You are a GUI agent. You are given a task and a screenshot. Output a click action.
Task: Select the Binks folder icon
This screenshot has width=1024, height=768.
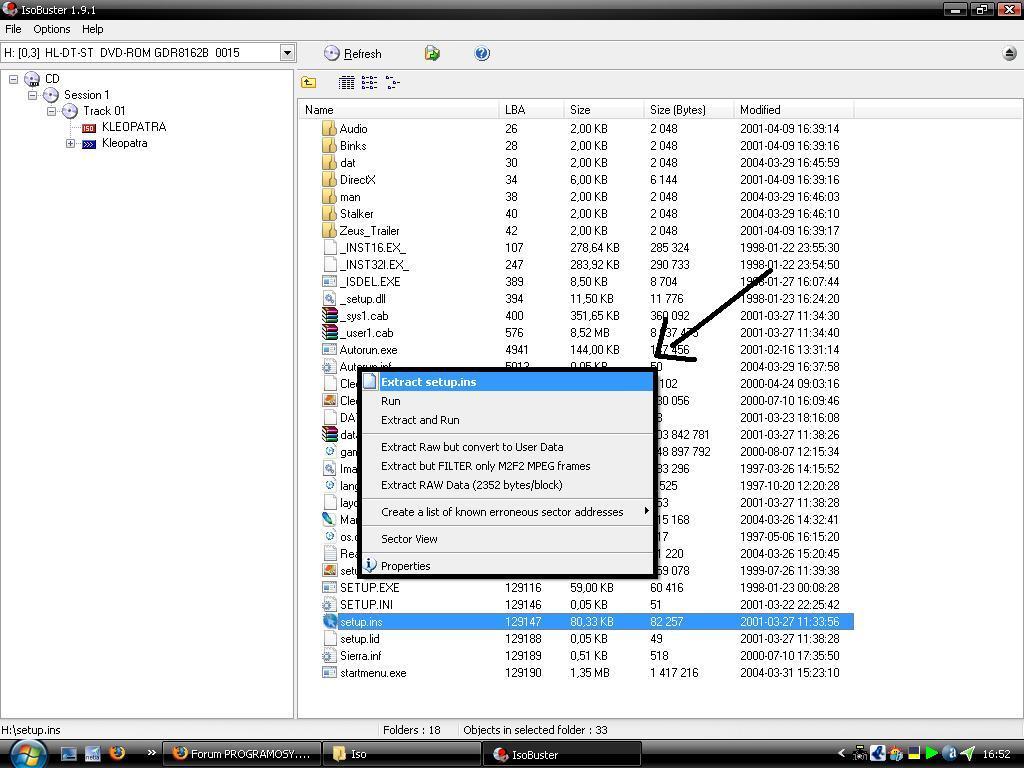pos(329,146)
